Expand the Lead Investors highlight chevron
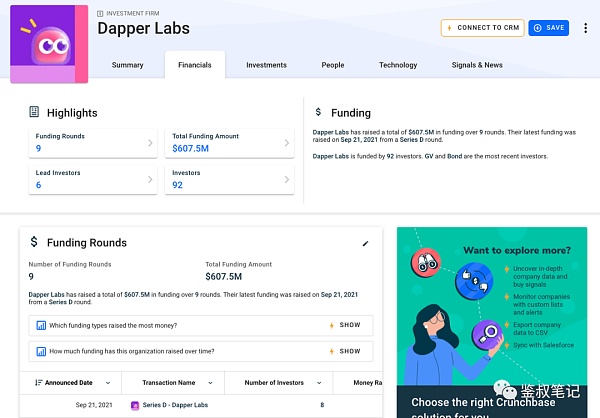Viewport: 600px width, 418px height. [x=150, y=180]
